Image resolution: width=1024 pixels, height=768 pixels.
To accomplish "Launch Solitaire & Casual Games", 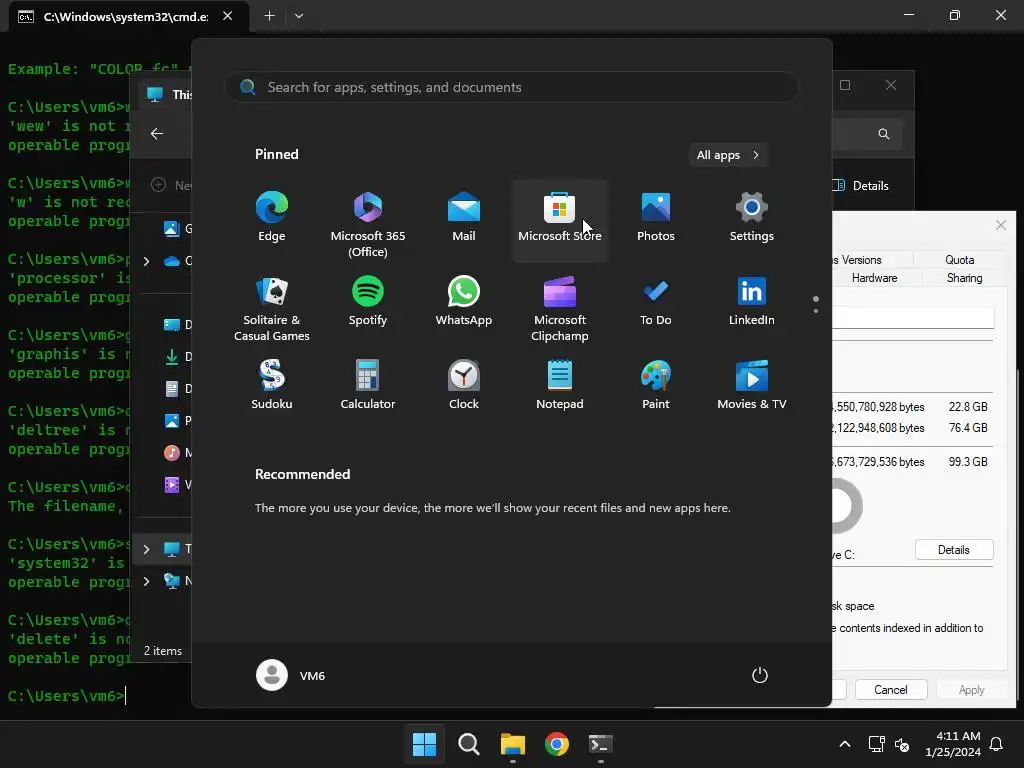I will 272,308.
